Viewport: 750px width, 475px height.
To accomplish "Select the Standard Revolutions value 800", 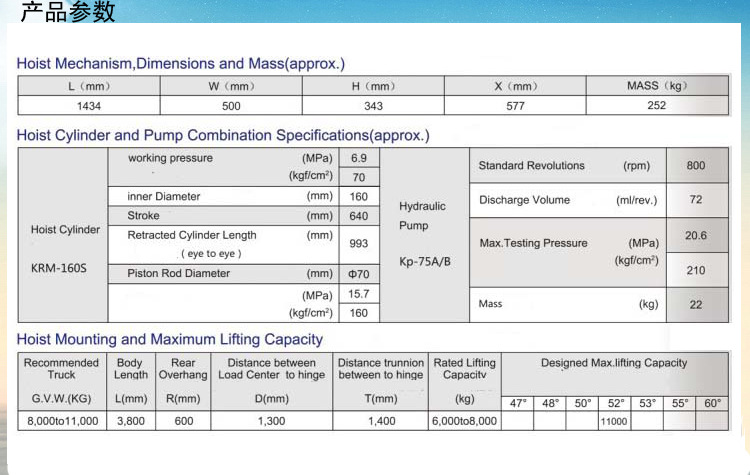I will pos(695,166).
